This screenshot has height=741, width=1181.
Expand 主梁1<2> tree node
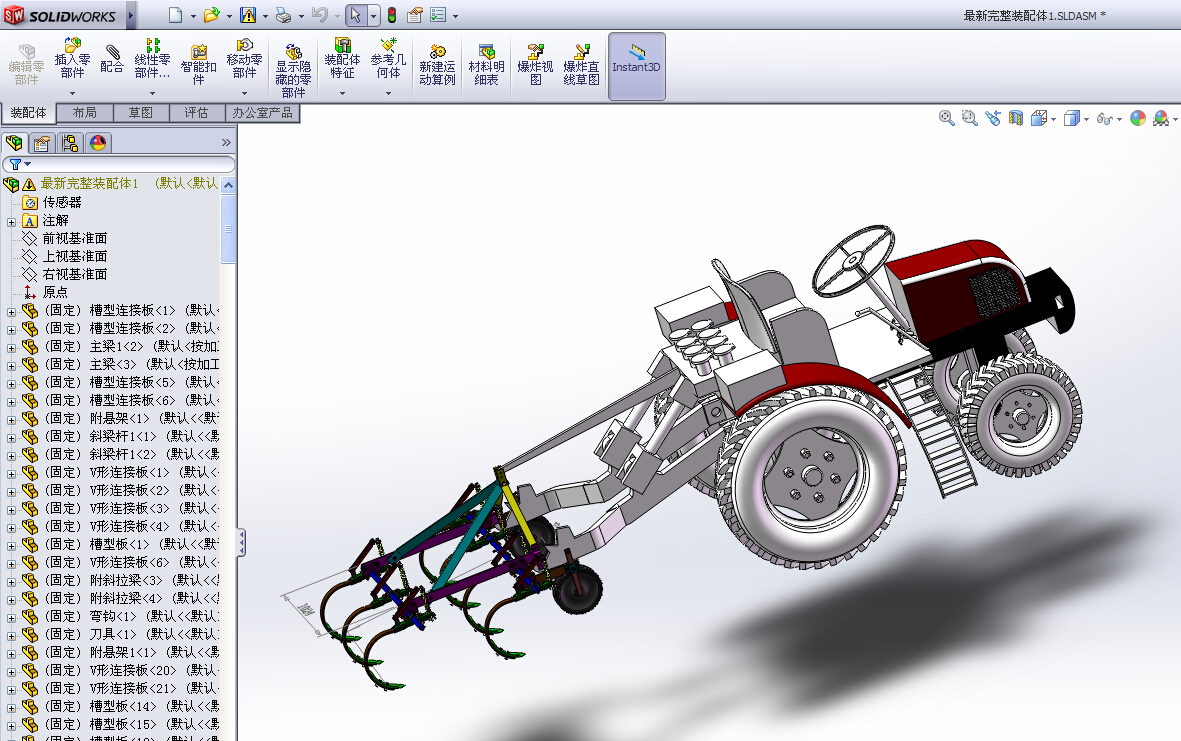(x=11, y=347)
